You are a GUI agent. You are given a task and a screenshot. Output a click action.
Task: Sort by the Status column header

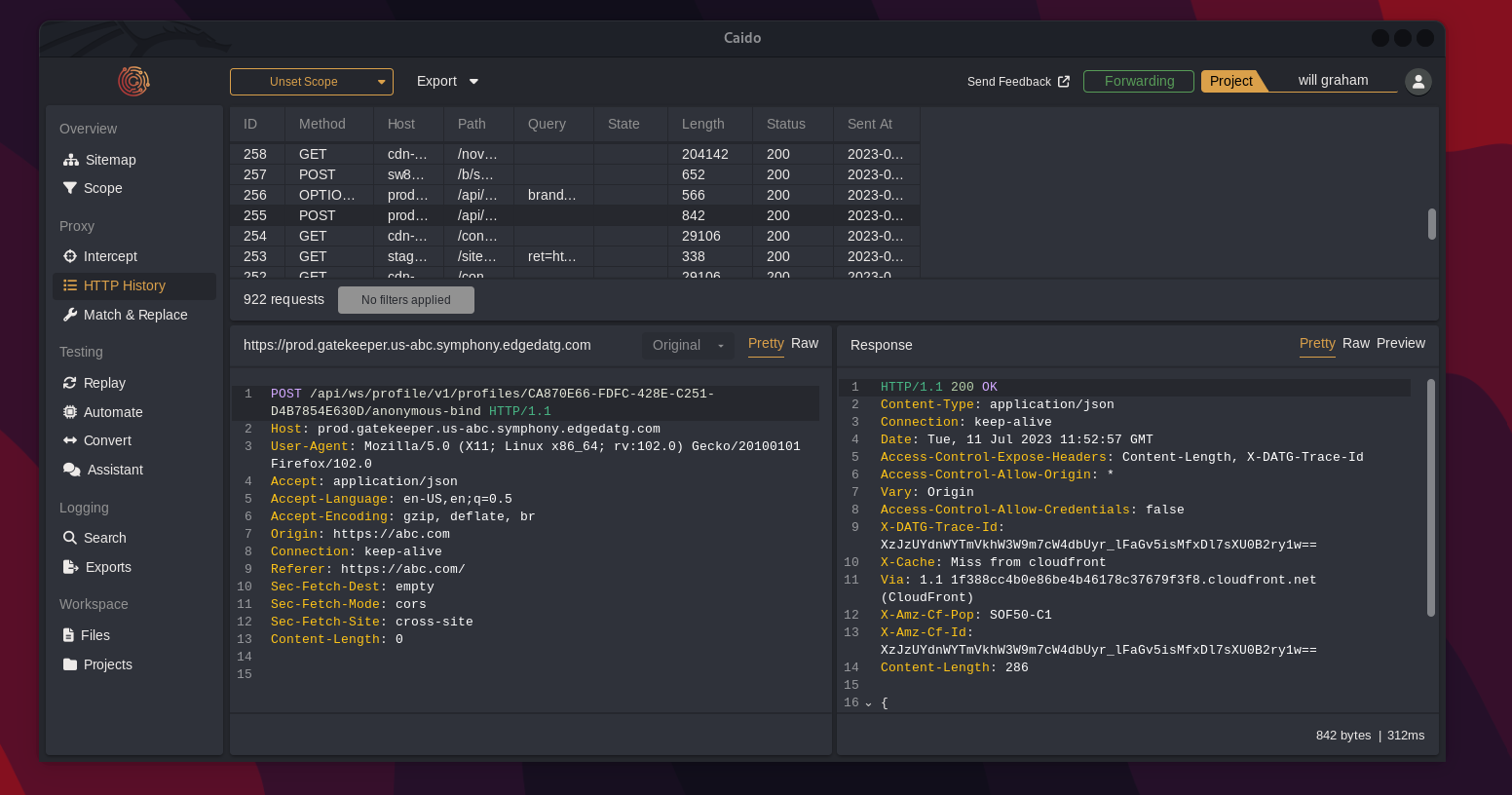pos(792,124)
